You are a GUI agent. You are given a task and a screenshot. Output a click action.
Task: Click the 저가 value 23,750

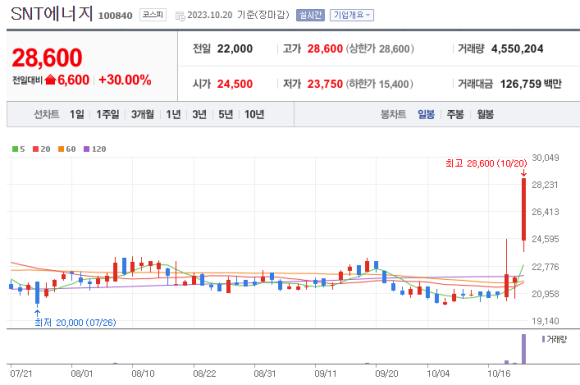point(325,84)
